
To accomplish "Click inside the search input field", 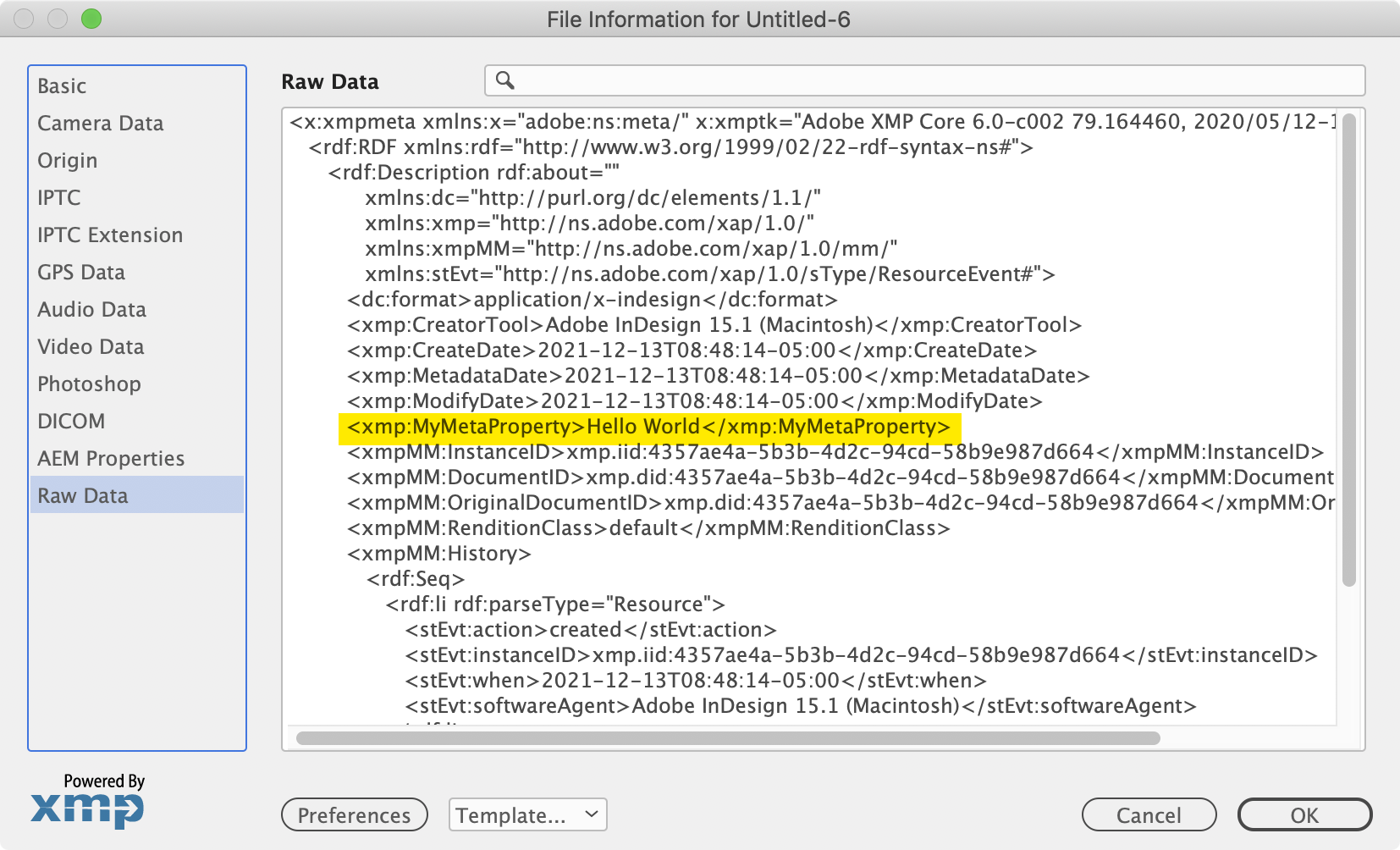I will pos(846,80).
